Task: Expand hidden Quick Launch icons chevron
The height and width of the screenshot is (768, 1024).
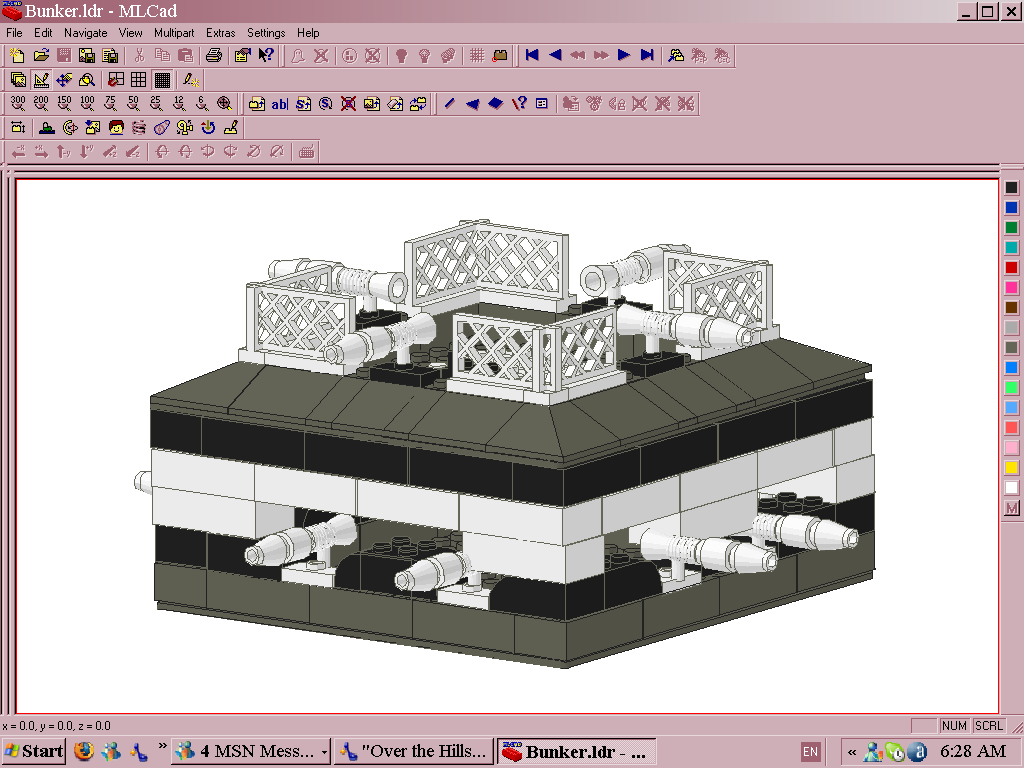Action: (162, 746)
